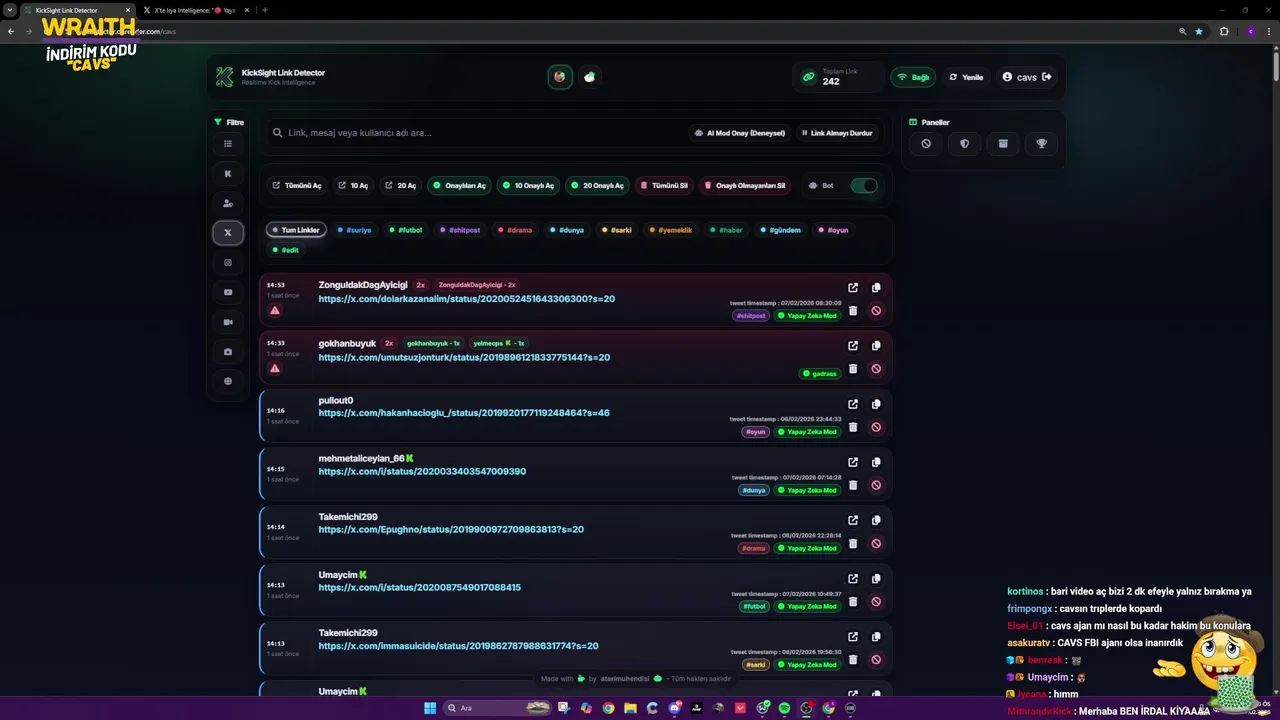Select the #edit tag filter

[x=286, y=250]
